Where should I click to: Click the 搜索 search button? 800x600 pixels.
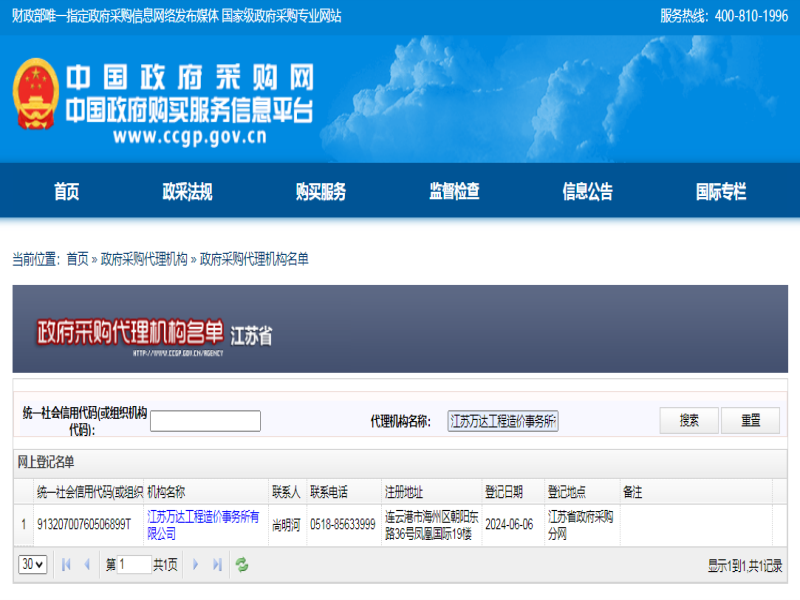point(688,420)
